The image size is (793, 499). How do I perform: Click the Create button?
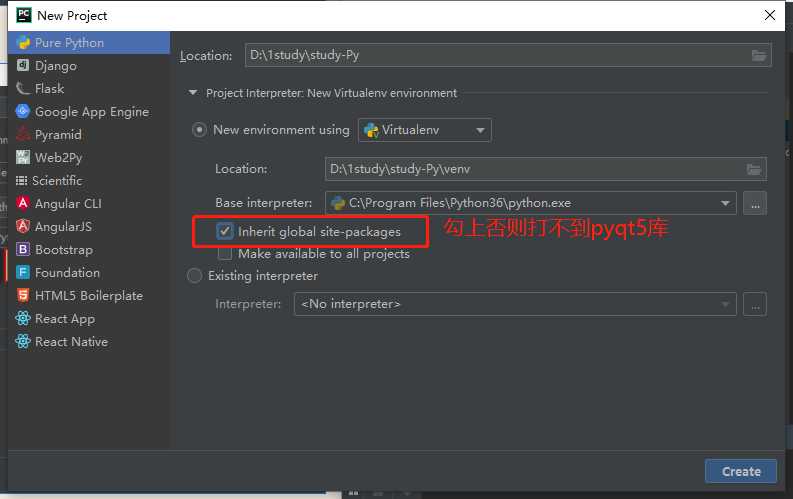(741, 471)
